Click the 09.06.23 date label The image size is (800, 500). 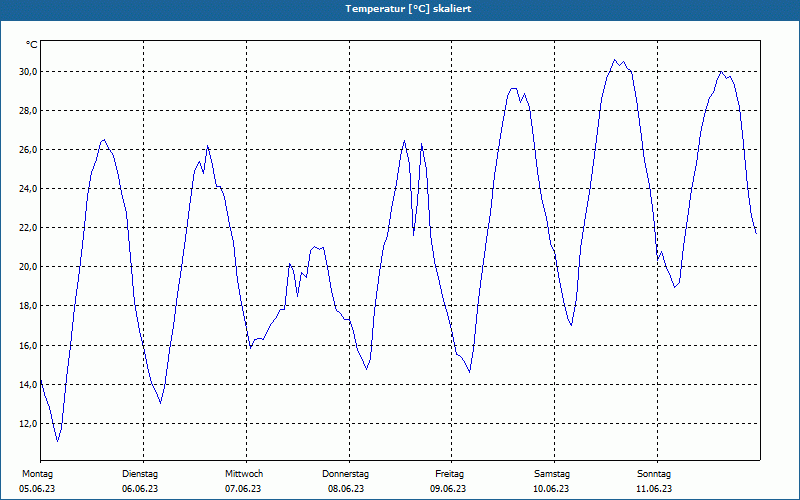point(448,489)
